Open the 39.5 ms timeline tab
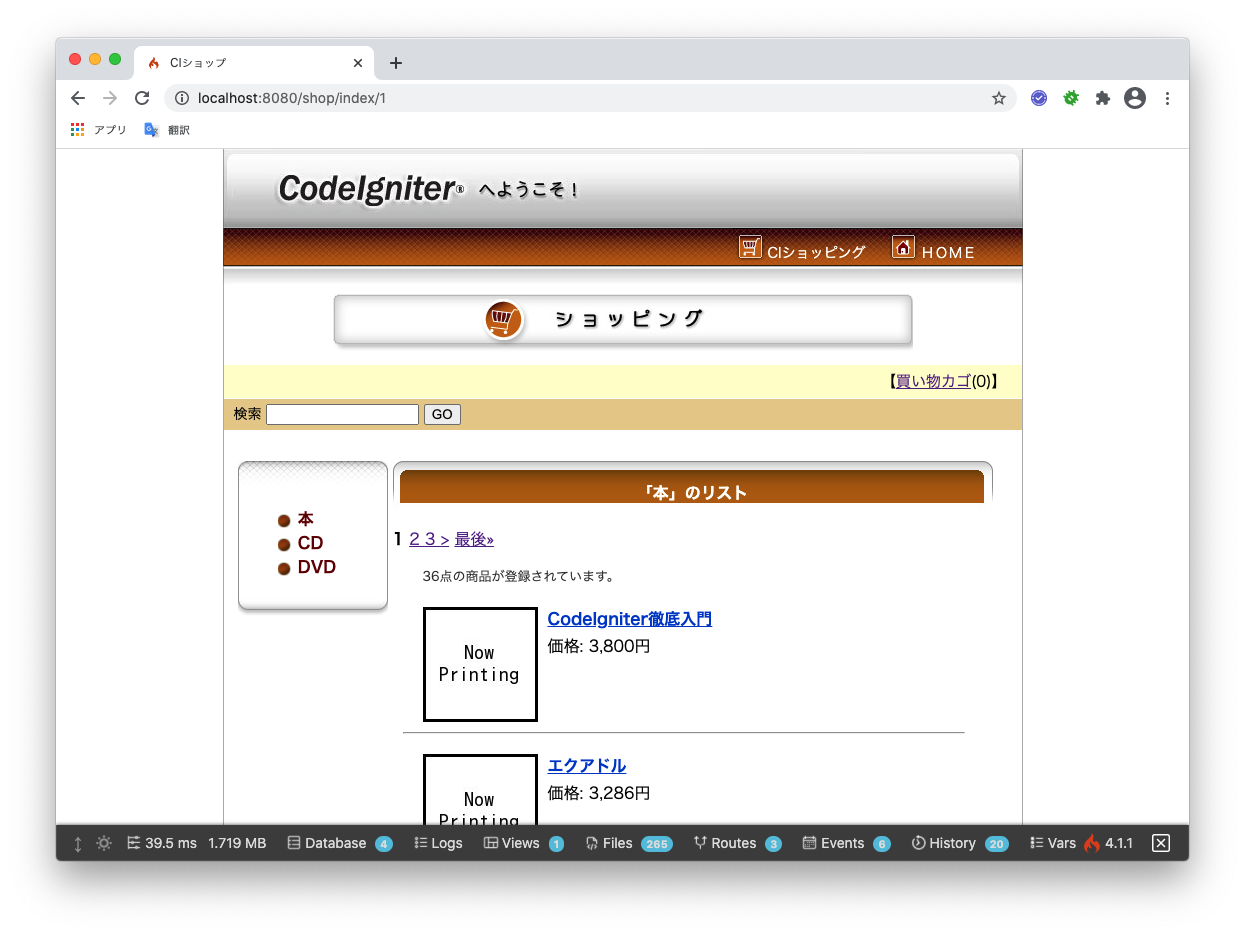1245x935 pixels. click(x=162, y=843)
